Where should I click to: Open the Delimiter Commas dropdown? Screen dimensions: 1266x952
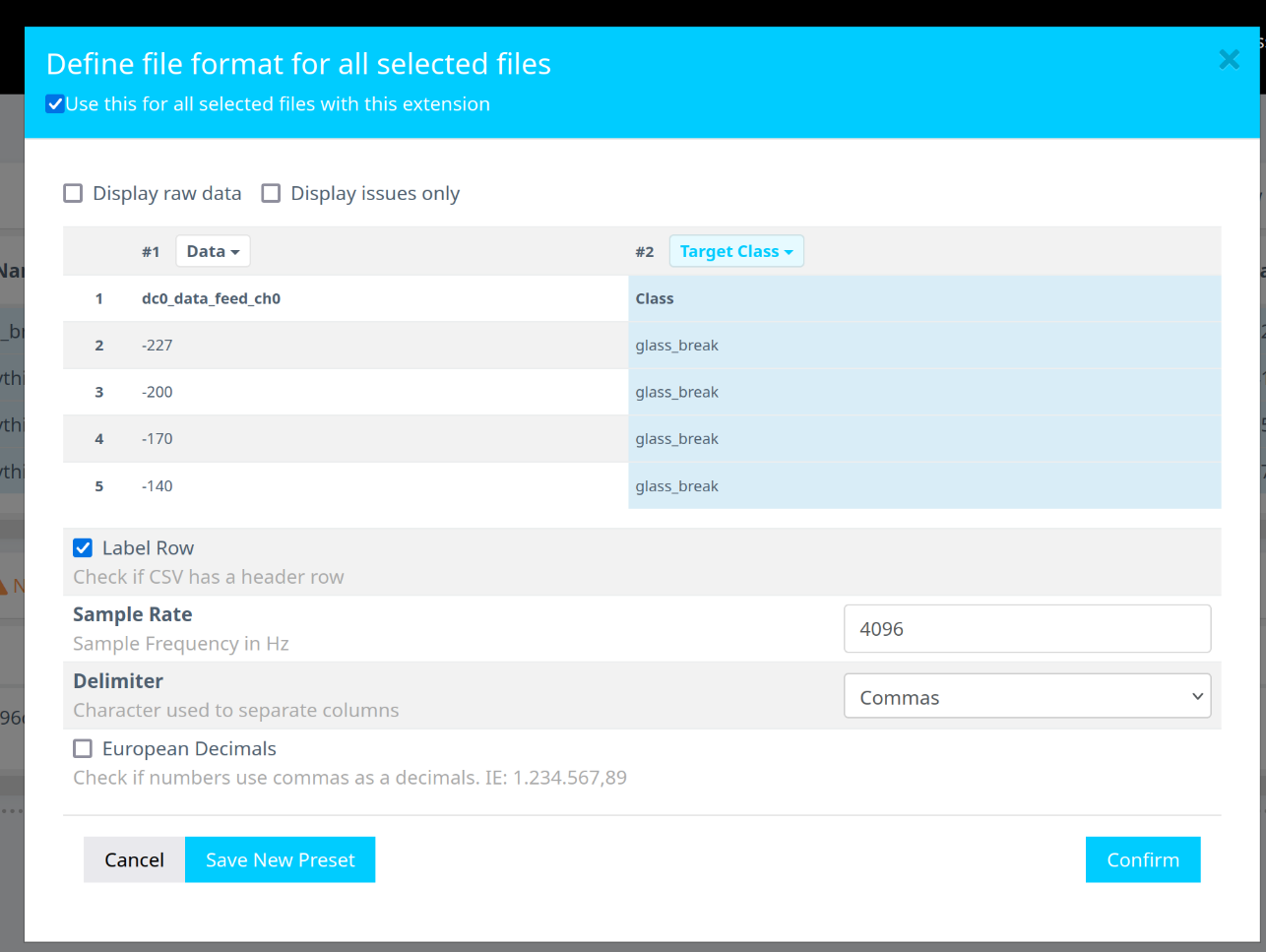click(1027, 697)
